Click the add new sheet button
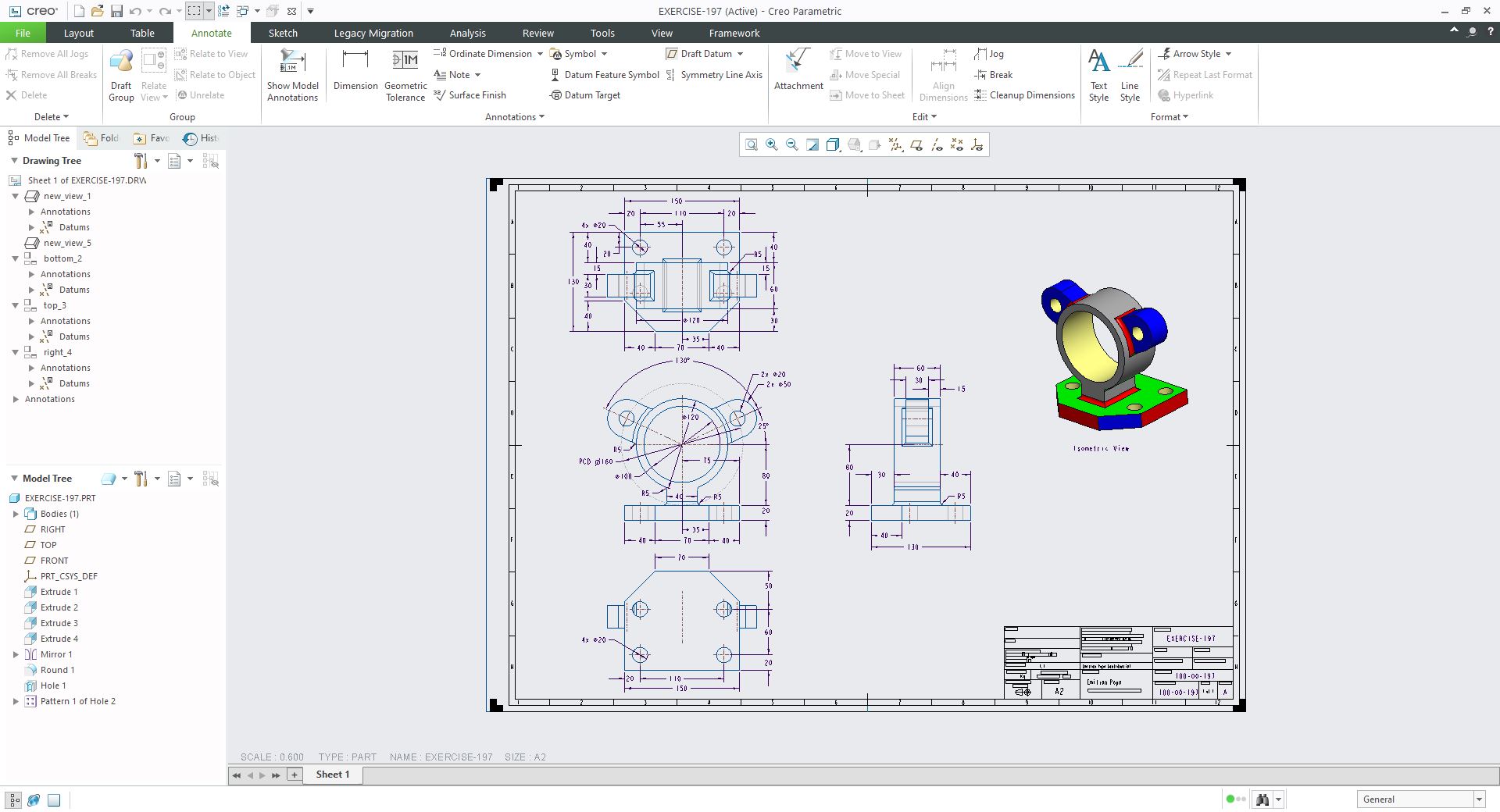The image size is (1500, 812). (x=295, y=775)
